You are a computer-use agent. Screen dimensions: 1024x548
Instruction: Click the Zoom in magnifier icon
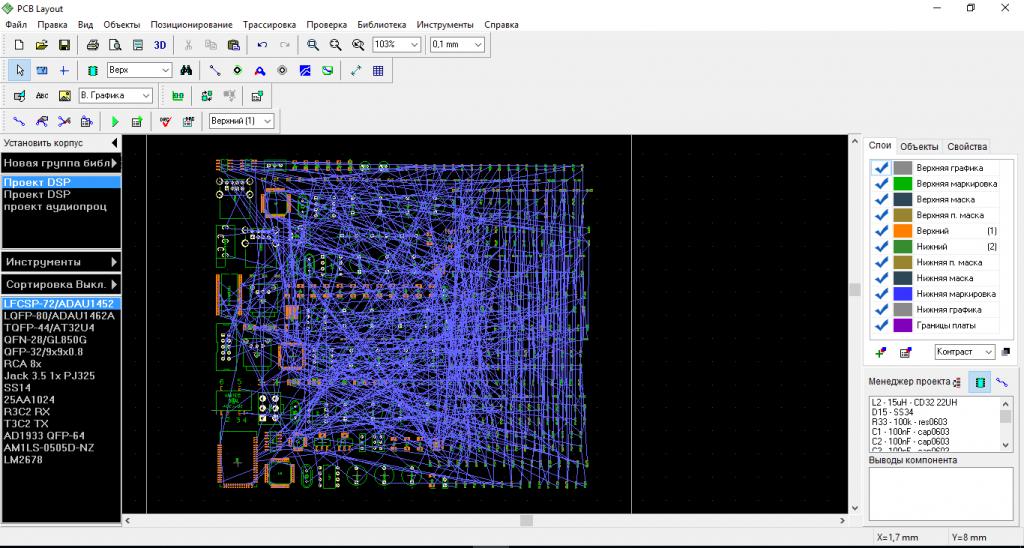pyautogui.click(x=313, y=45)
